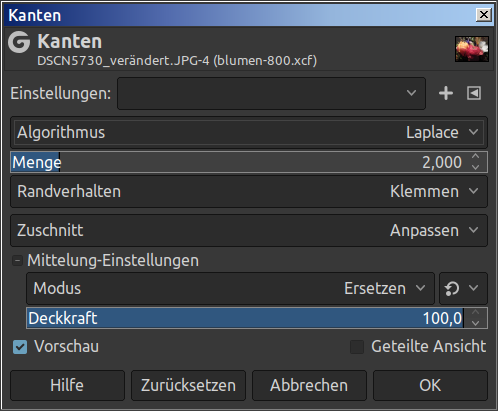Click the Deckkraft value 100,0
Screen dimensions: 498x411
(x=442, y=318)
